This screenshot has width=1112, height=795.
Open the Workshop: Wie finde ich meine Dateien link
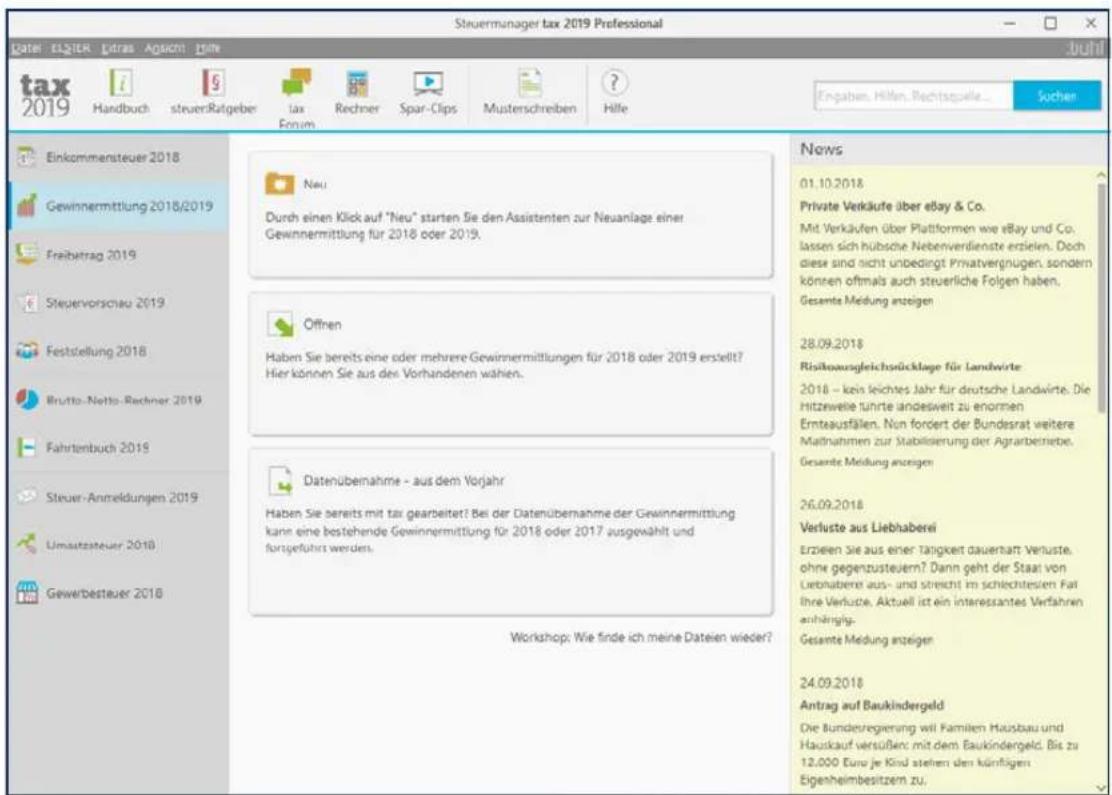click(640, 637)
